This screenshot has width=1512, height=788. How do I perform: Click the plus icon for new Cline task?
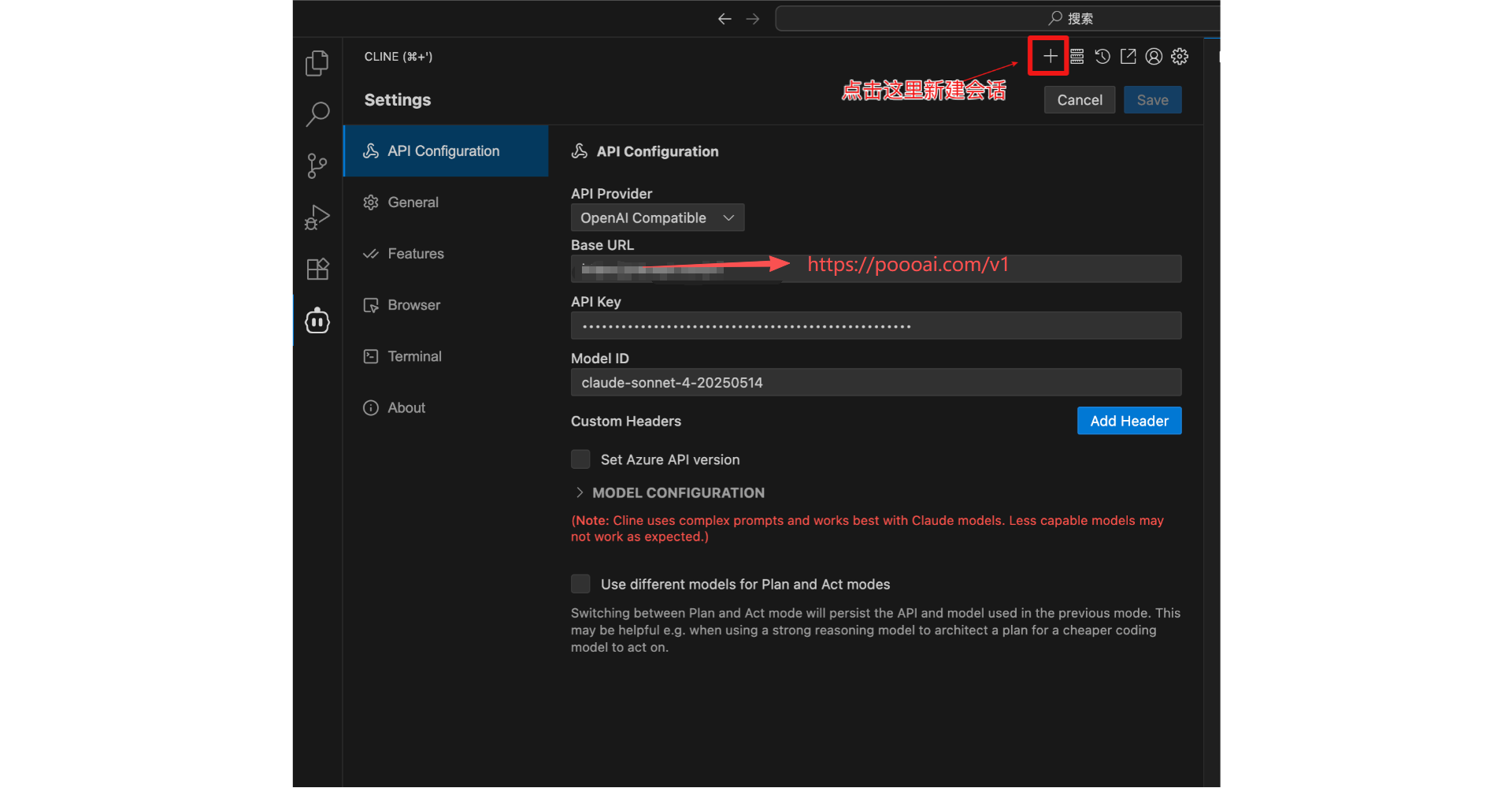pos(1049,56)
